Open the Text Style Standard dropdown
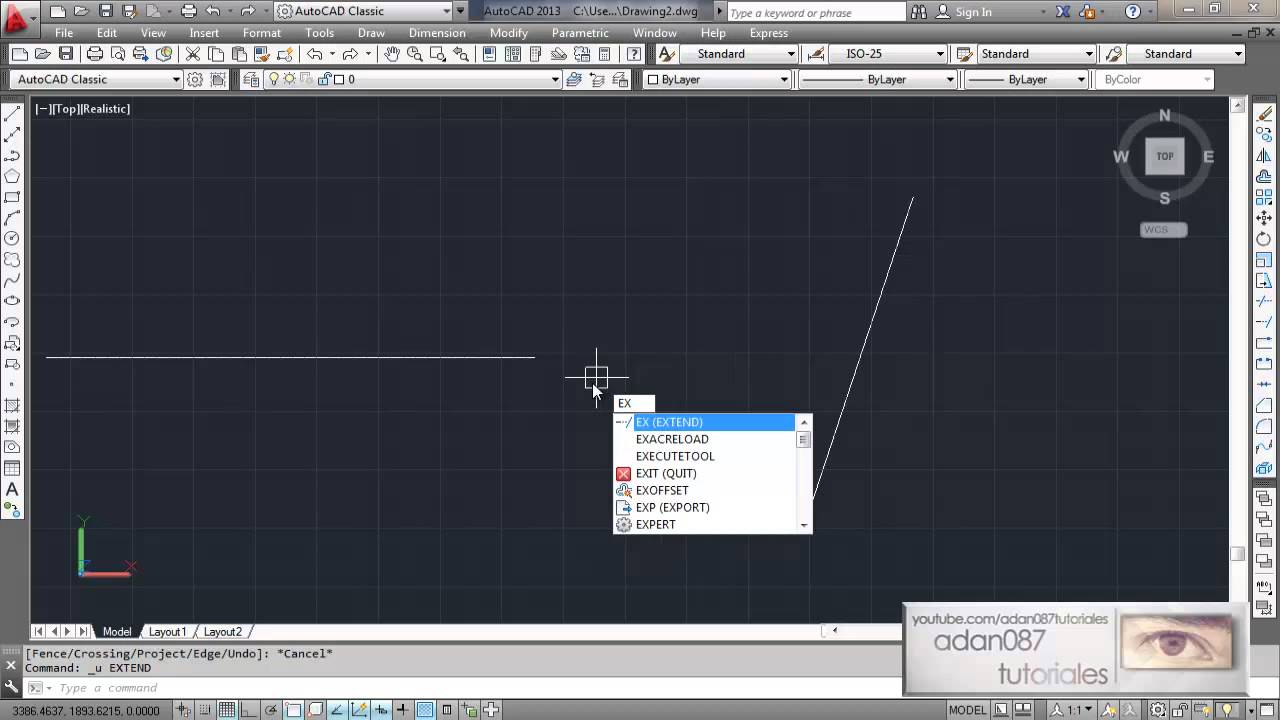The width and height of the screenshot is (1280, 720). (740, 54)
